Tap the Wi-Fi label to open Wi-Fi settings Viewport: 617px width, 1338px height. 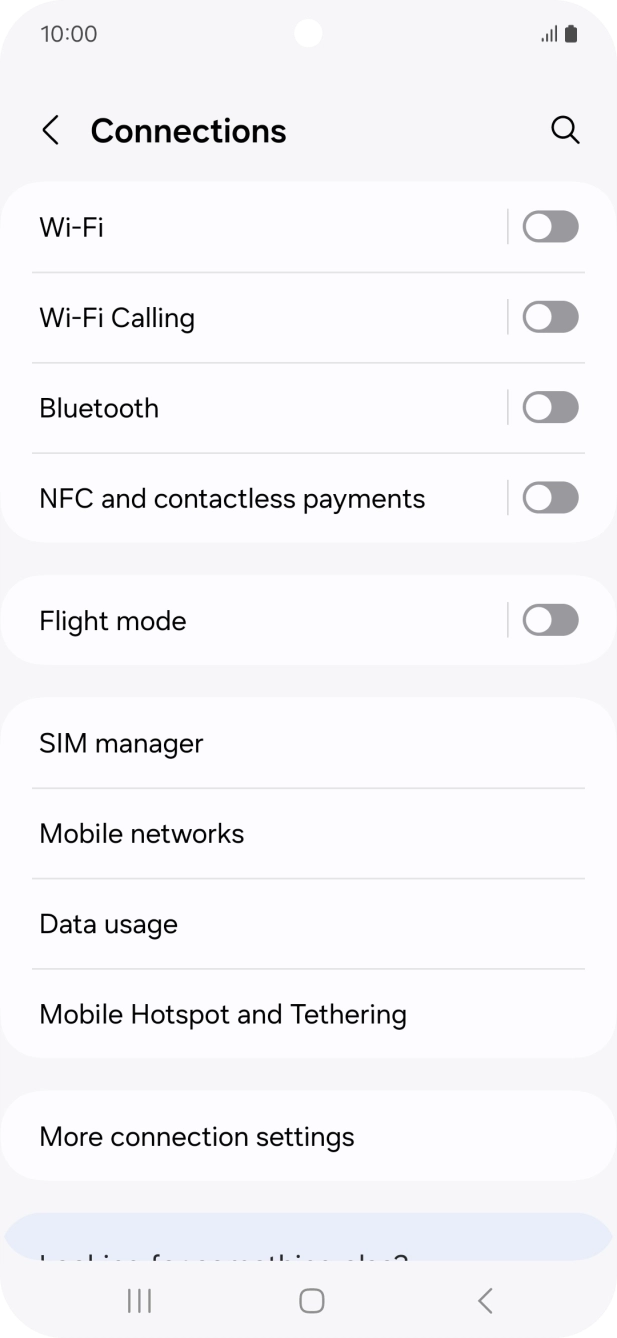[71, 227]
